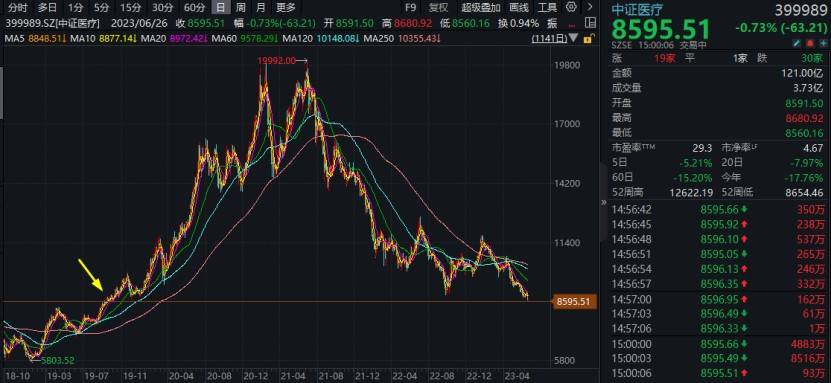
Task: Collapse side panel with double-arrow icon
Action: tap(604, 203)
